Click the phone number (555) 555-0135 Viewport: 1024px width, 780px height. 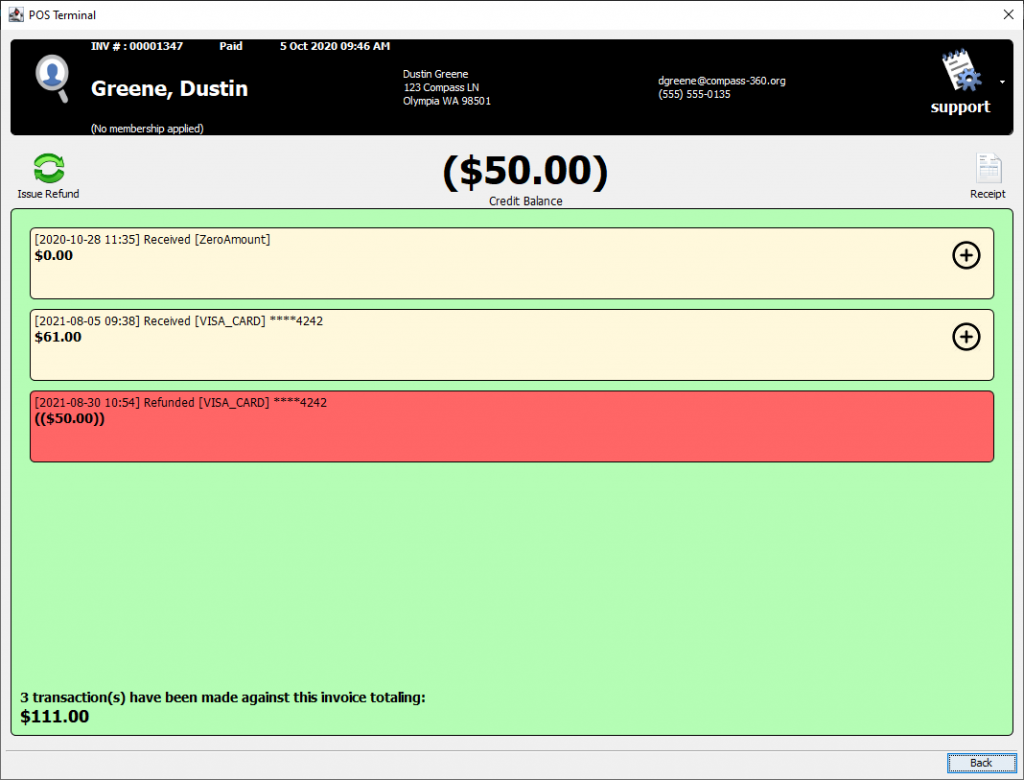coord(694,94)
